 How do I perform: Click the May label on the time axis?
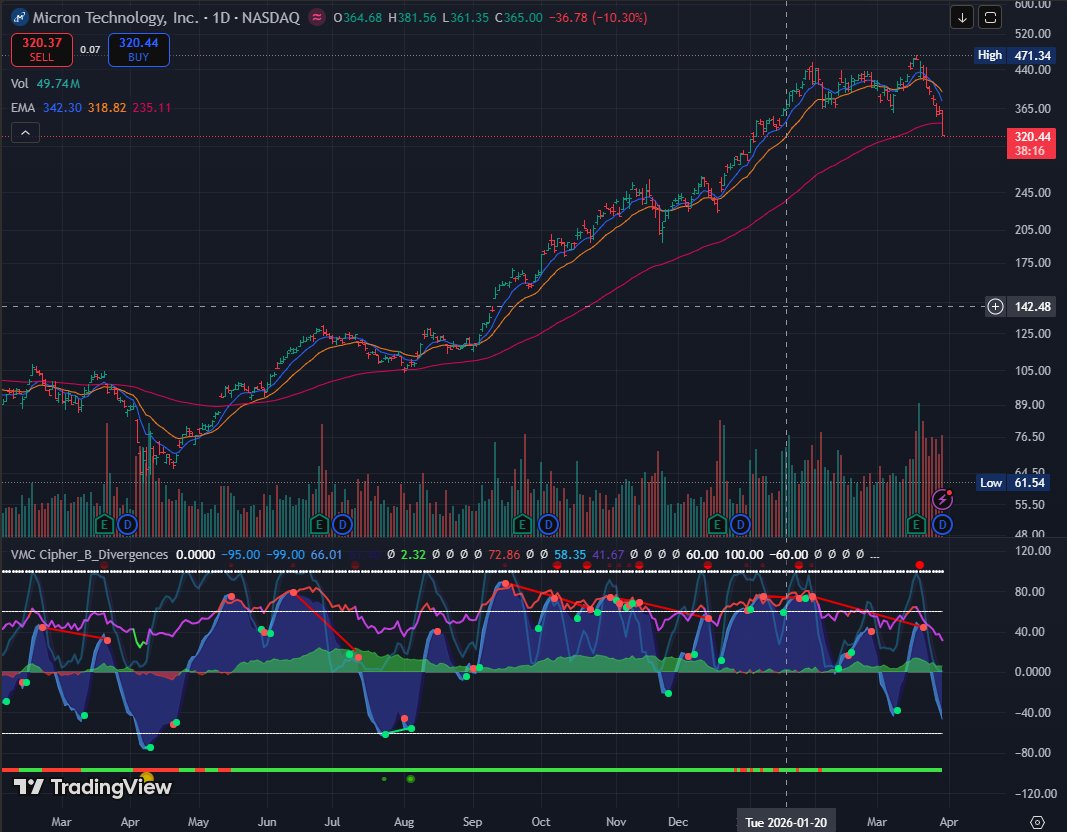point(198,822)
